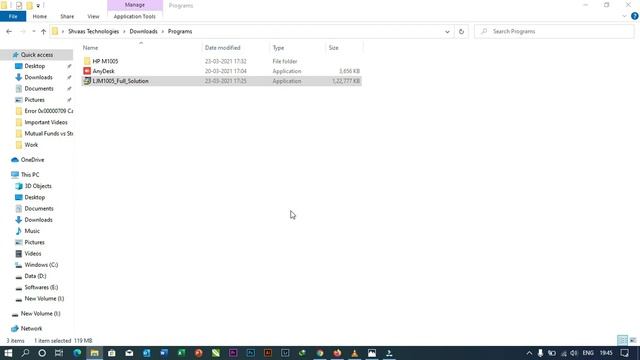Open the Application Tools tab
The image size is (640, 360).
point(134,16)
